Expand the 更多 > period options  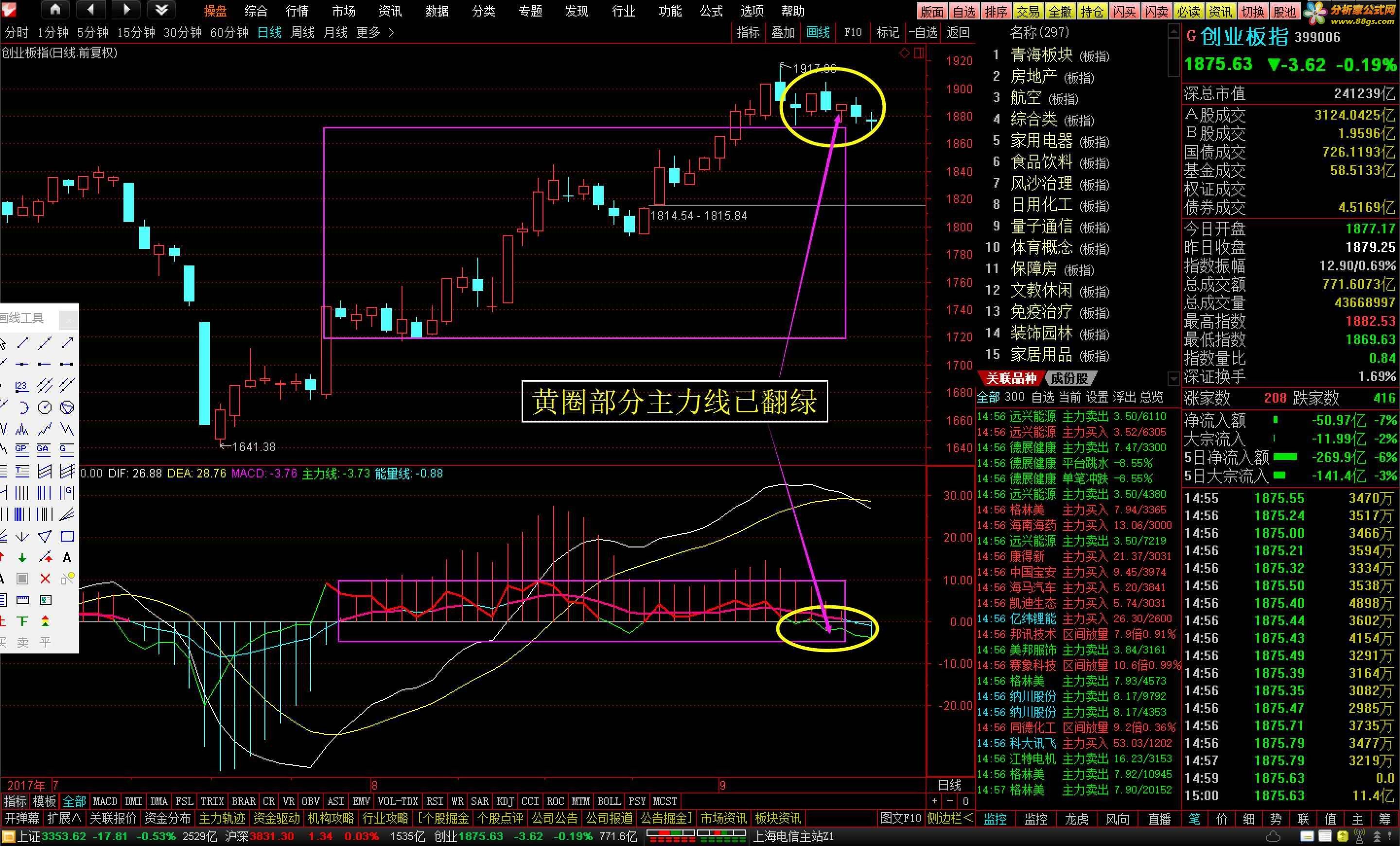[x=375, y=33]
